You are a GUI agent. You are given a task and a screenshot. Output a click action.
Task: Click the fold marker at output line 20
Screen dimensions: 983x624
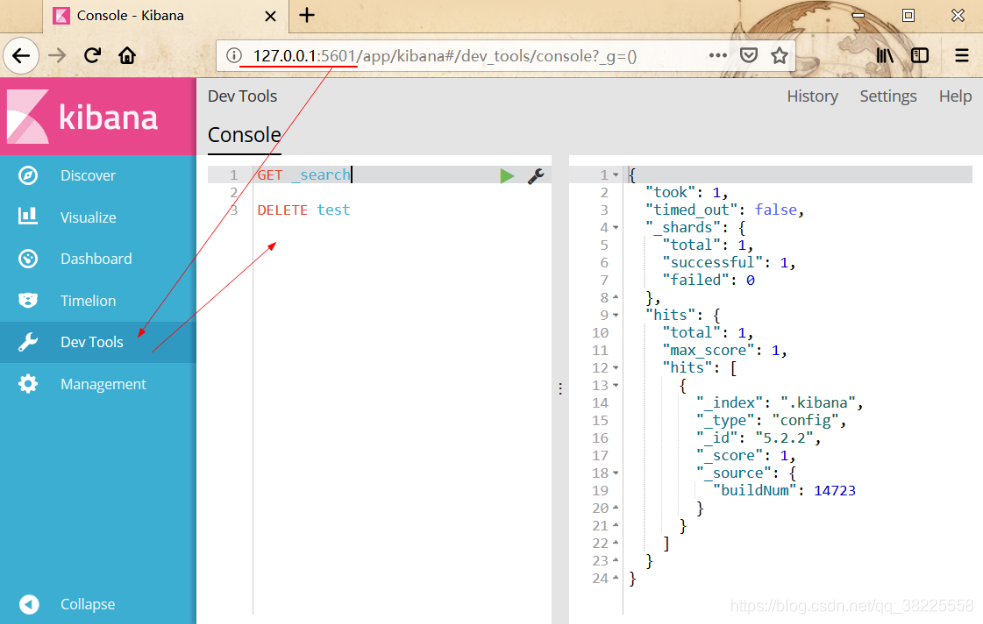(616, 507)
